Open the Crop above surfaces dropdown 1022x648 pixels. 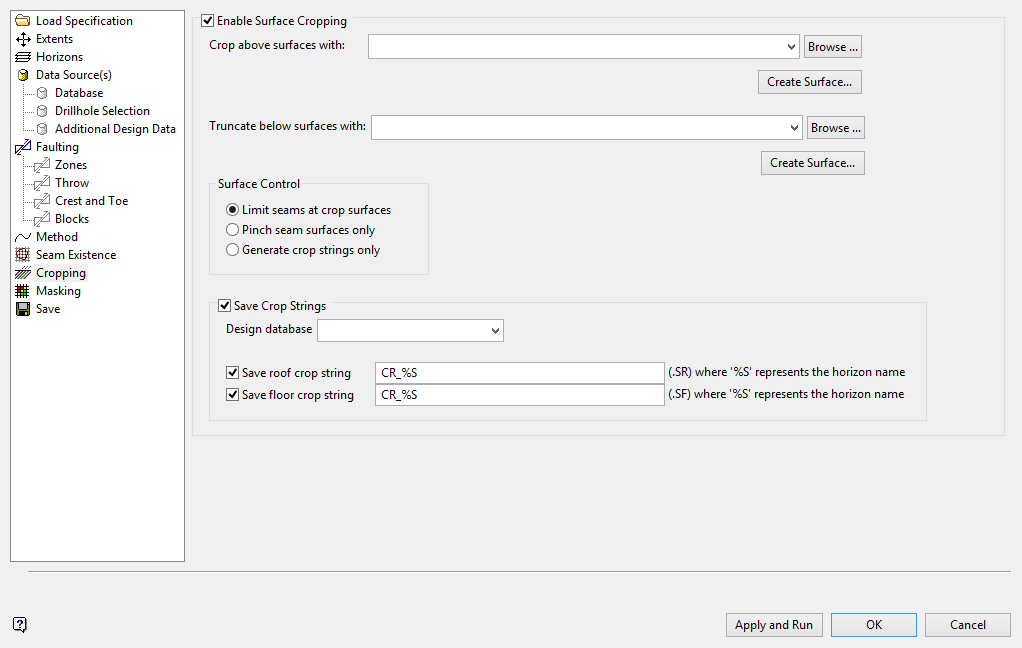coord(790,47)
